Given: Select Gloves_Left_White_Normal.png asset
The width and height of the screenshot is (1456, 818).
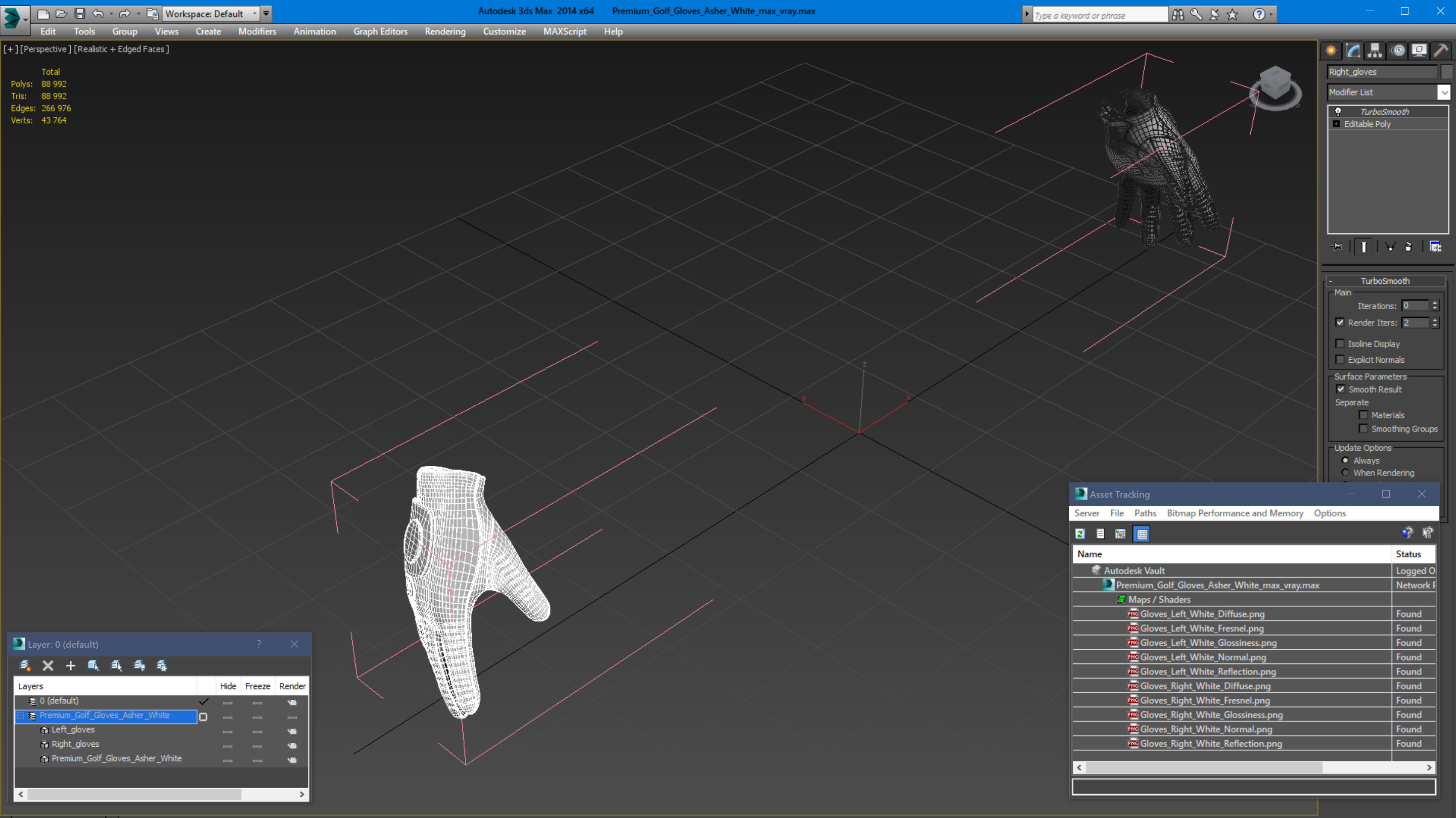Looking at the screenshot, I should pyautogui.click(x=1202, y=657).
